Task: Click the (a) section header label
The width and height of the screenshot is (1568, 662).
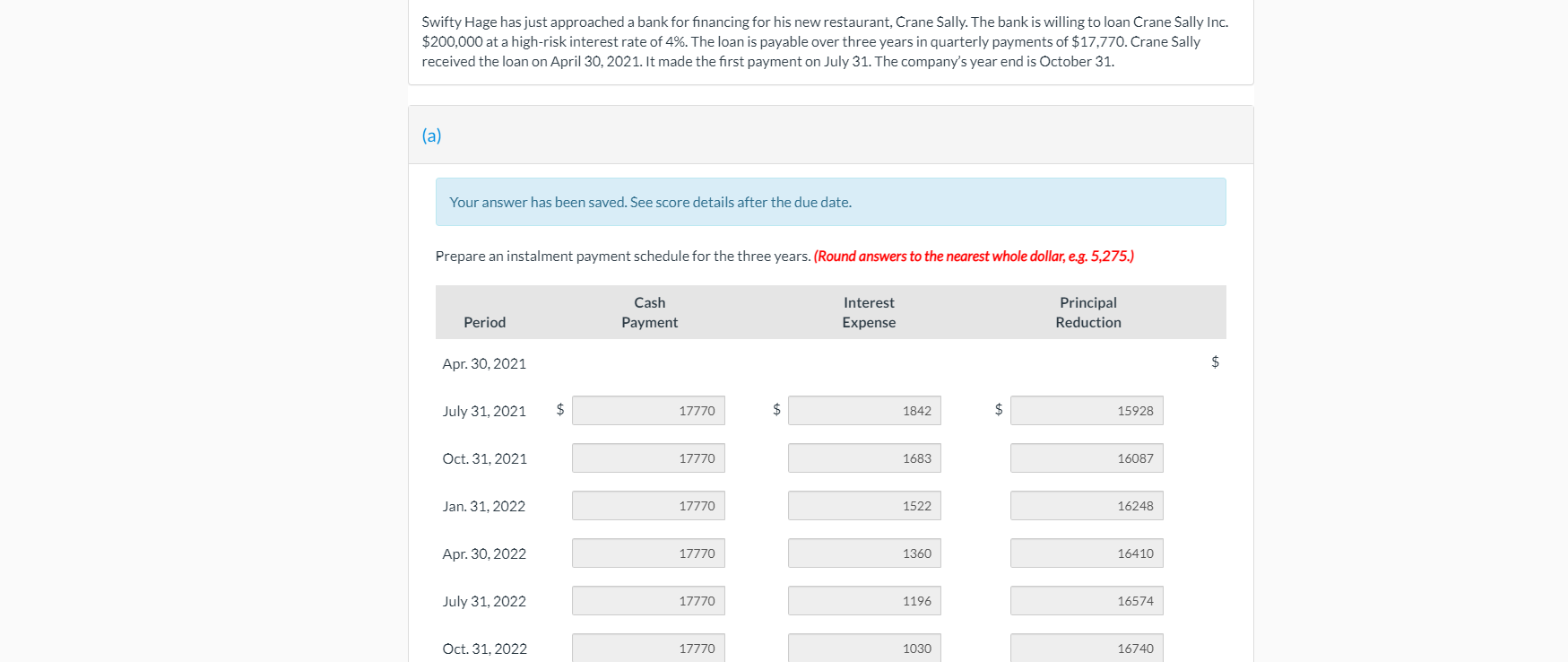Action: click(x=431, y=135)
